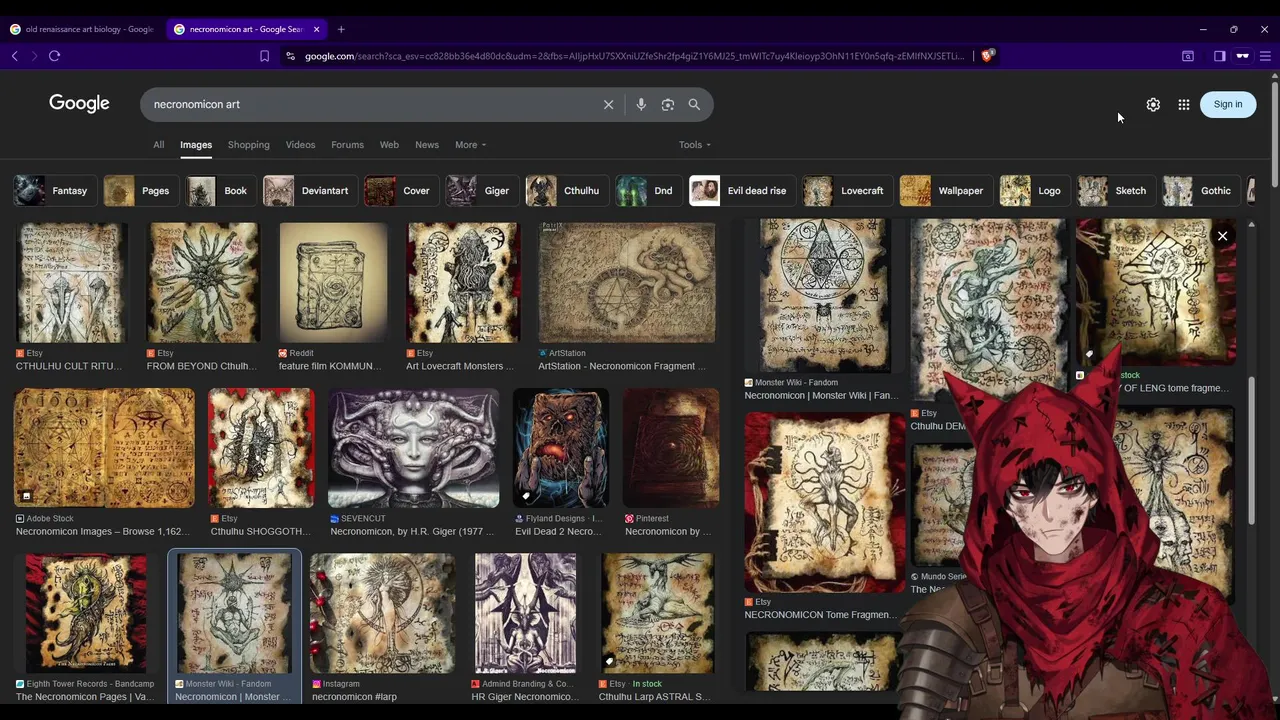Image resolution: width=1280 pixels, height=720 pixels.
Task: Open the Brave Shields lion icon
Action: click(987, 56)
